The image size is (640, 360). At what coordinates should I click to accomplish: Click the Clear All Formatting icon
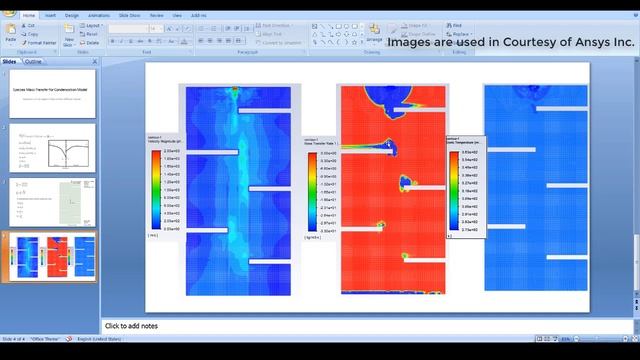click(x=188, y=29)
